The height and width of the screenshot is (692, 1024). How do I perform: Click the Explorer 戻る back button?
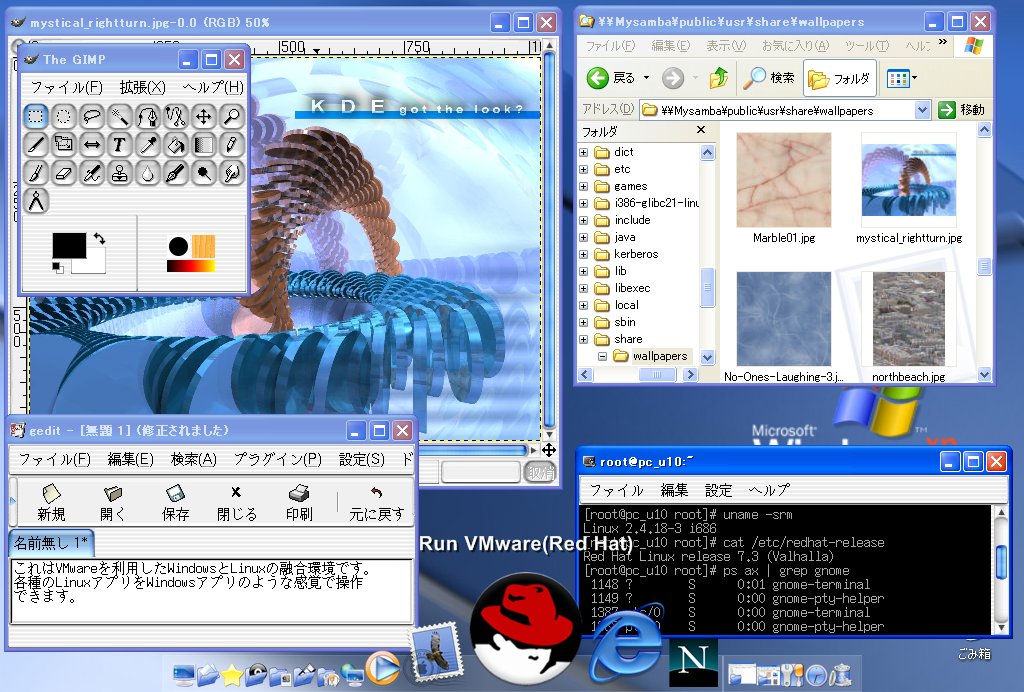click(x=611, y=78)
